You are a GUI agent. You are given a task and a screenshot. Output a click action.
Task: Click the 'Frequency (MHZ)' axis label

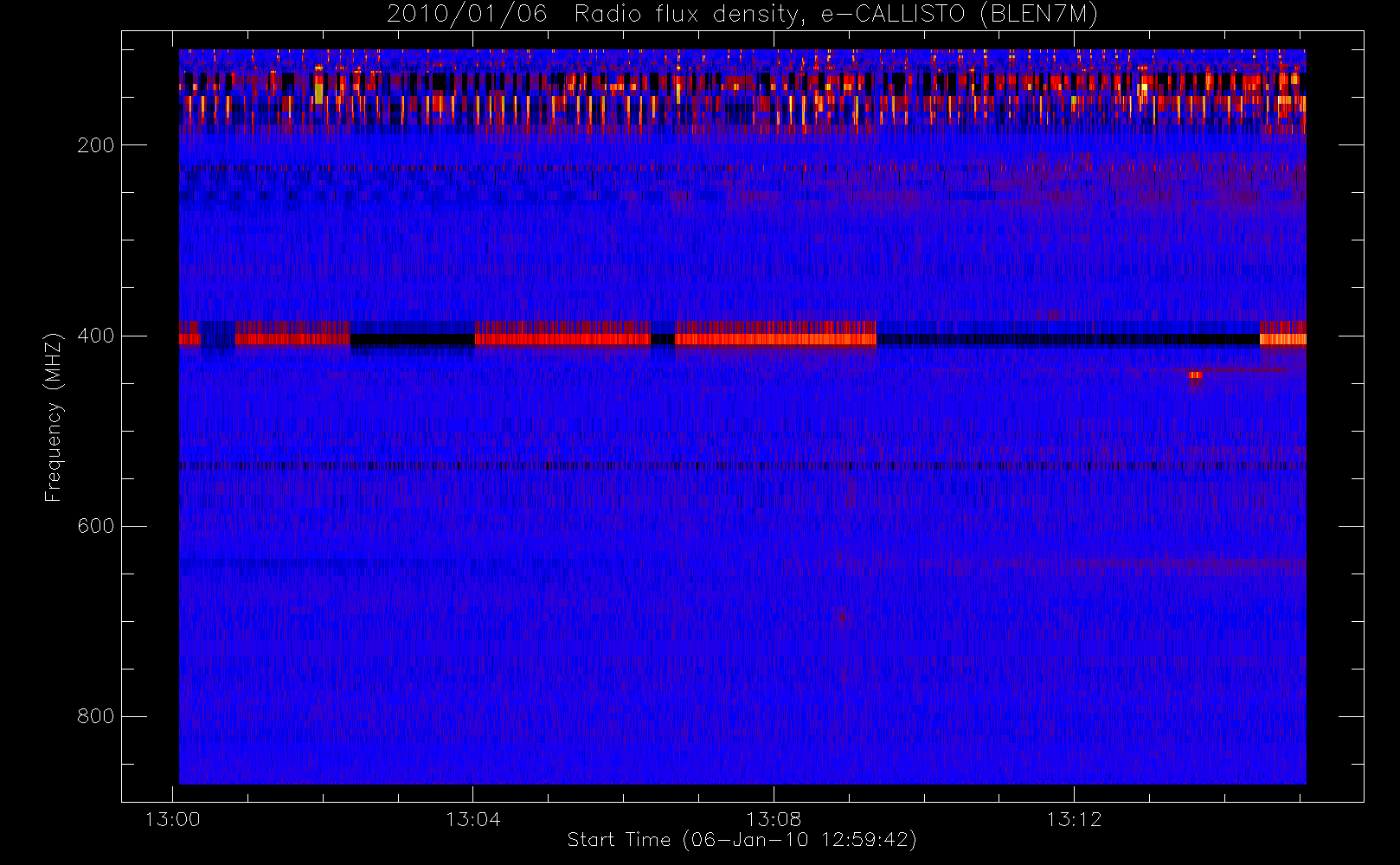pos(54,417)
